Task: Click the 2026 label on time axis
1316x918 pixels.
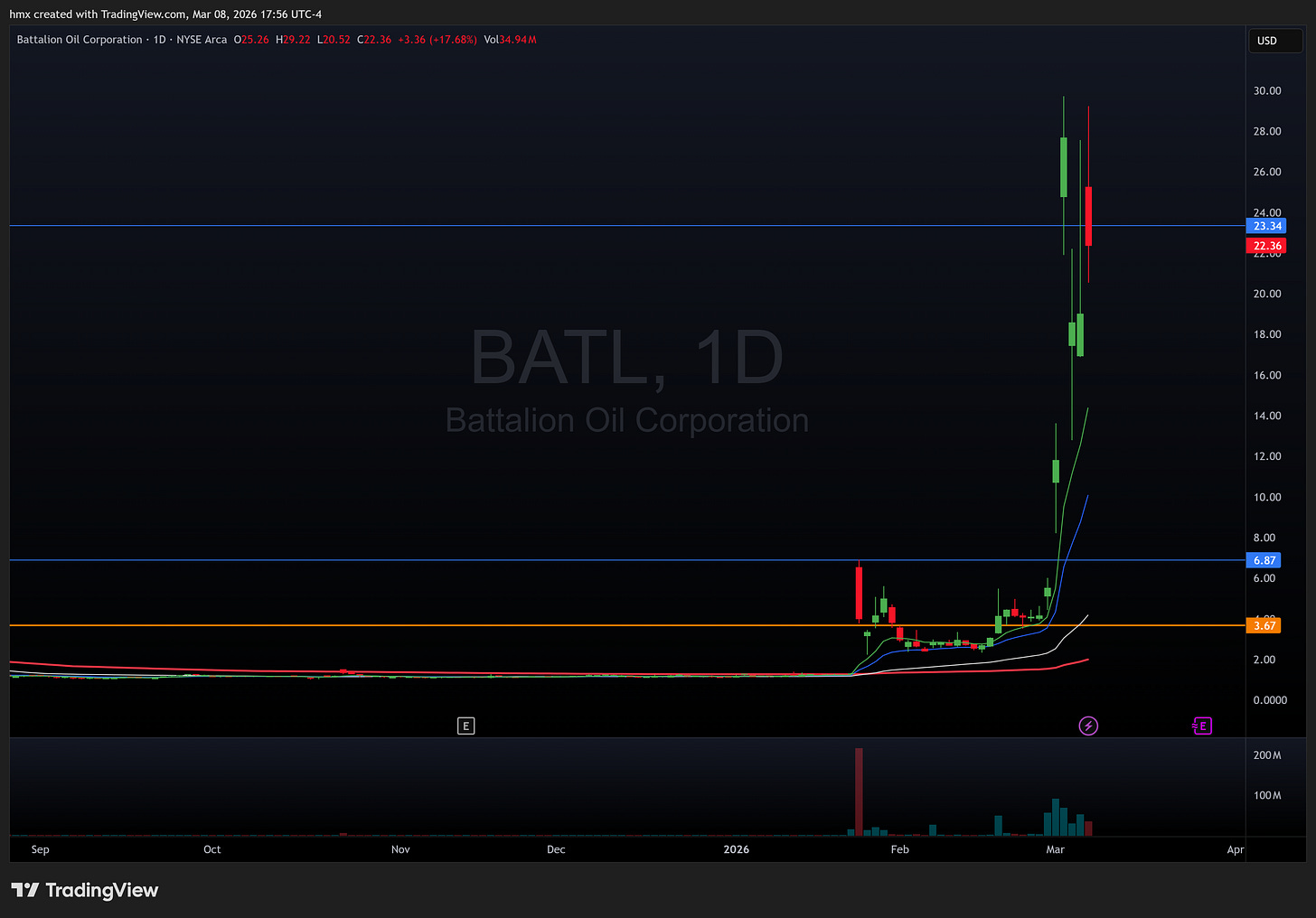Action: (x=737, y=849)
